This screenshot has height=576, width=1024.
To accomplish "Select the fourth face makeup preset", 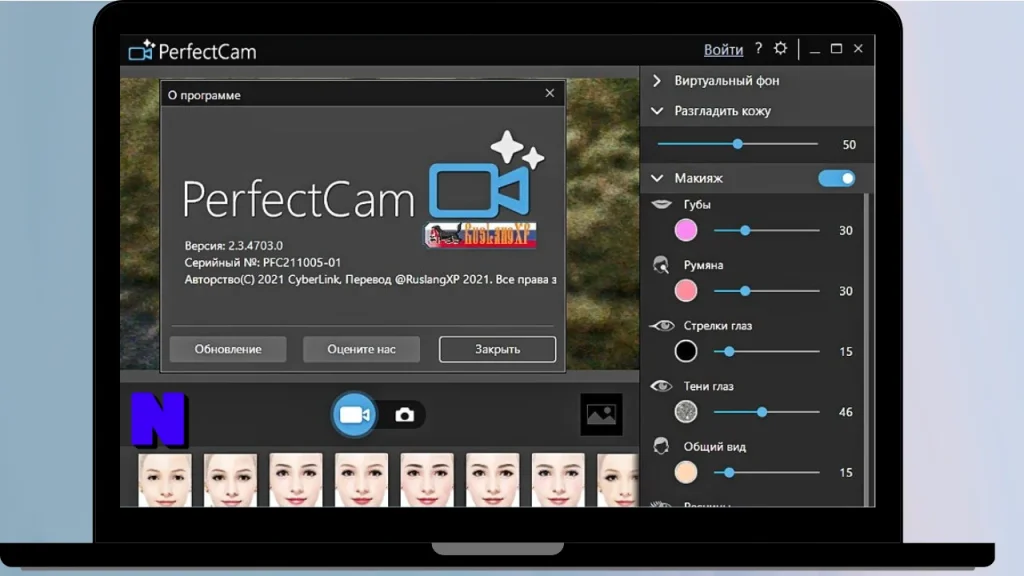I will click(x=361, y=480).
